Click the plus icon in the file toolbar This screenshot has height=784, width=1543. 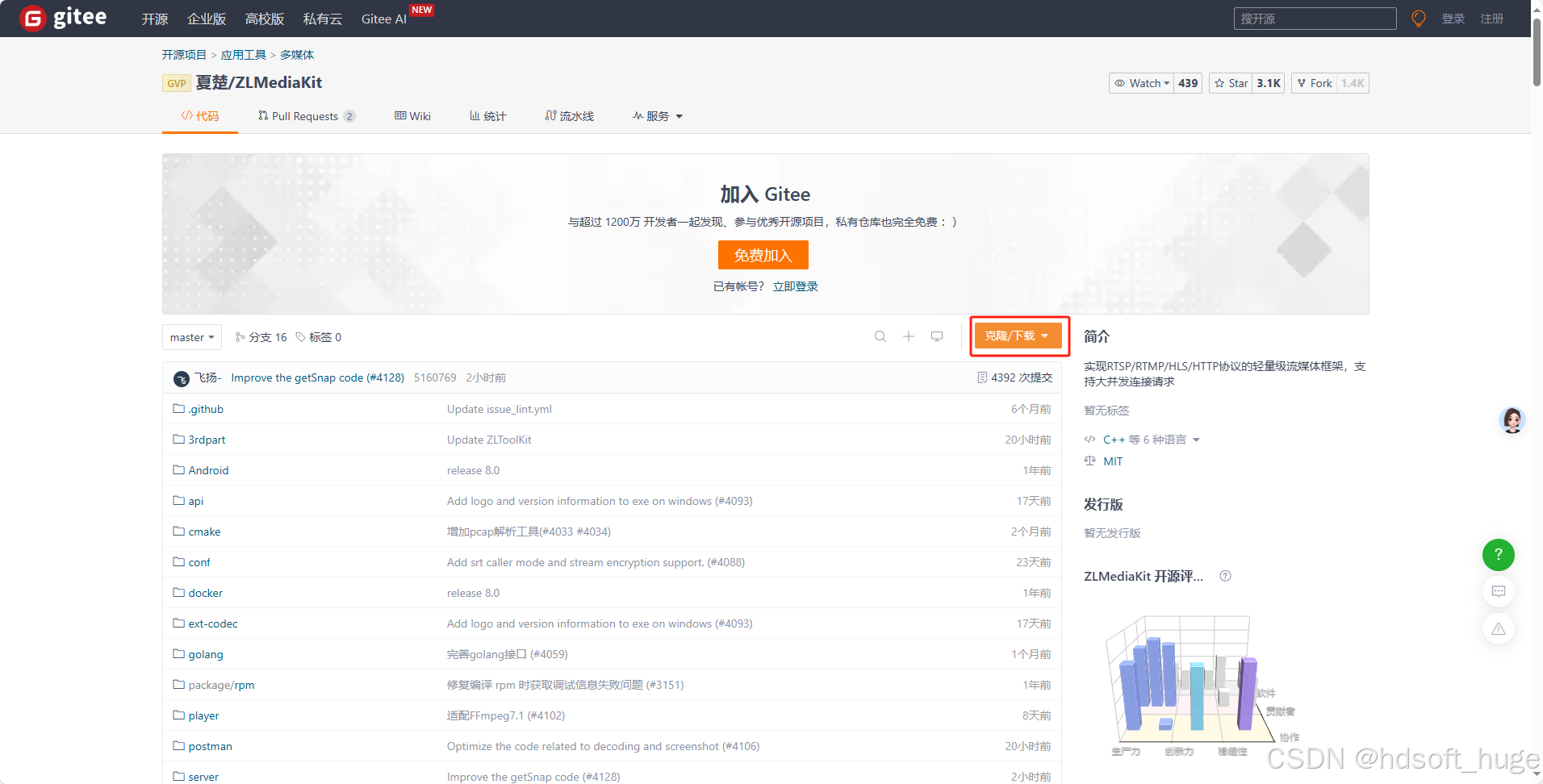pos(909,336)
